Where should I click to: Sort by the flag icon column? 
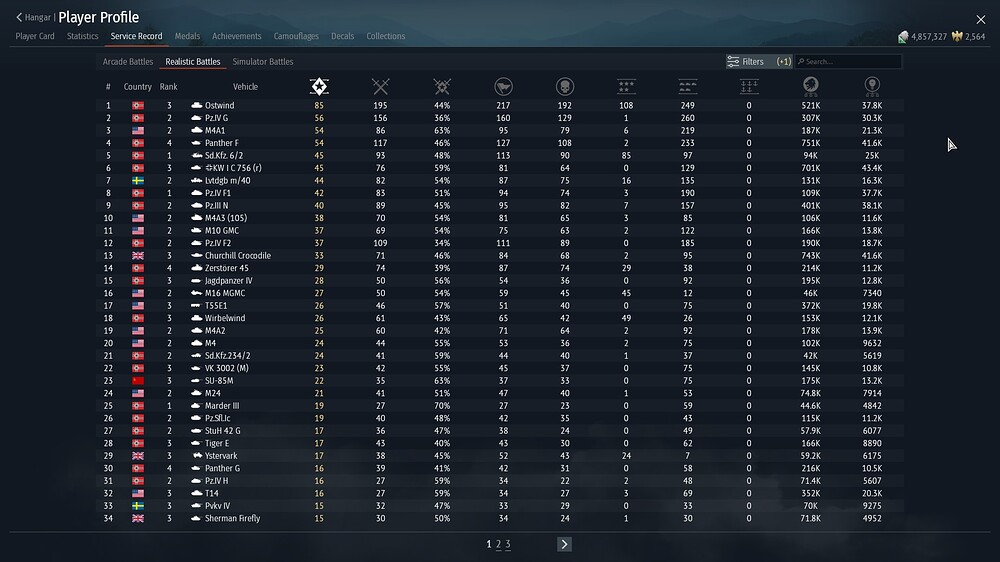(503, 87)
